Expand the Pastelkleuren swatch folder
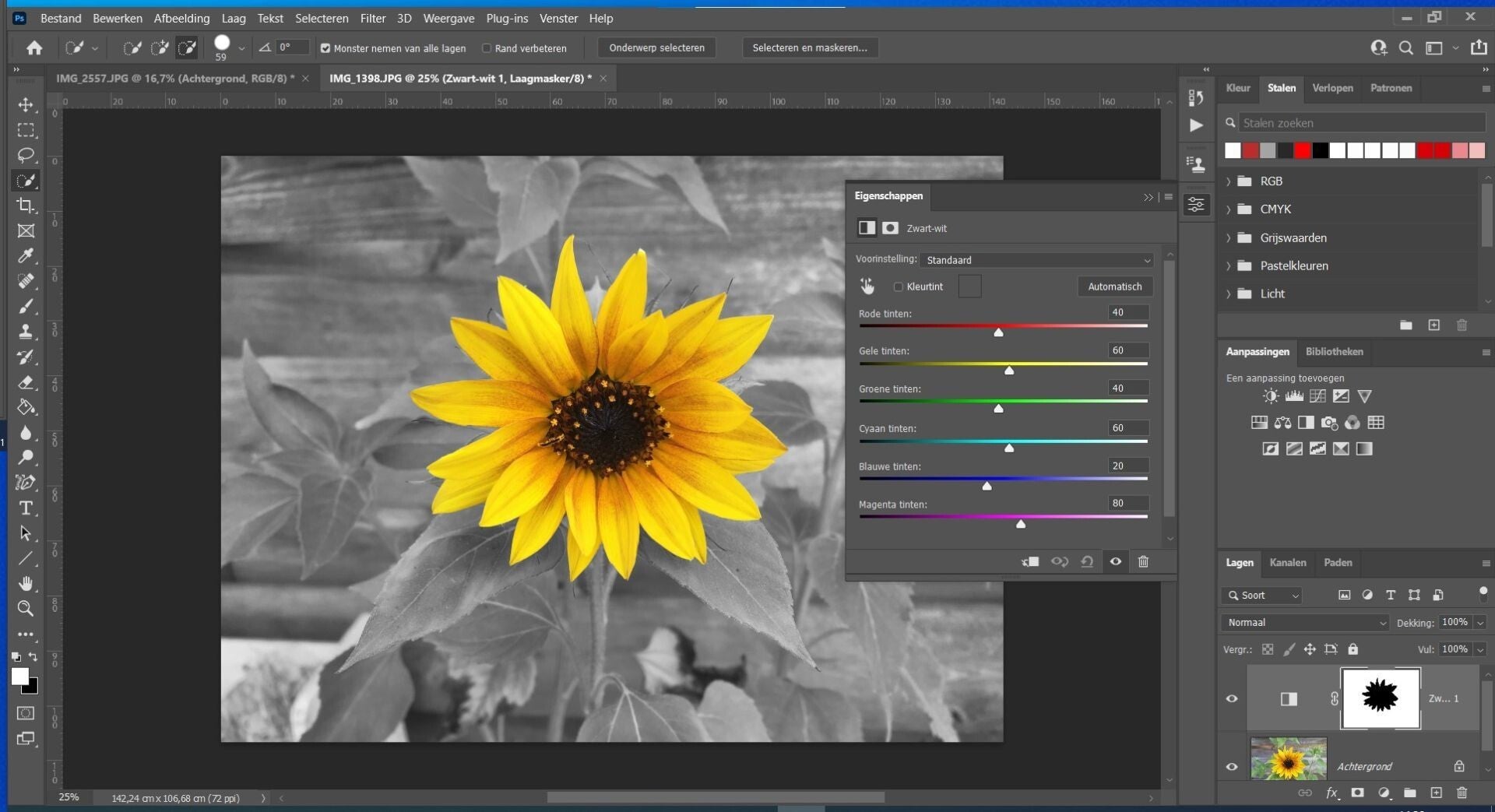This screenshot has width=1495, height=812. tap(1229, 265)
